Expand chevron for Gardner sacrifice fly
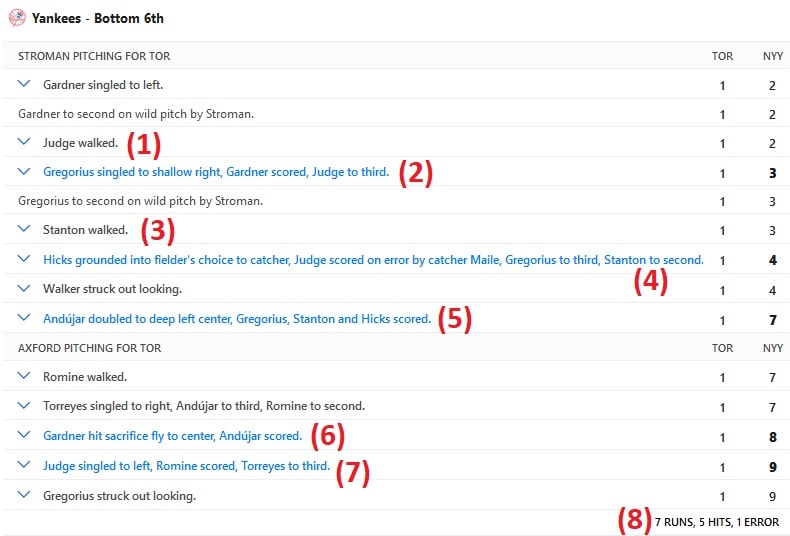790x536 pixels. [x=24, y=435]
